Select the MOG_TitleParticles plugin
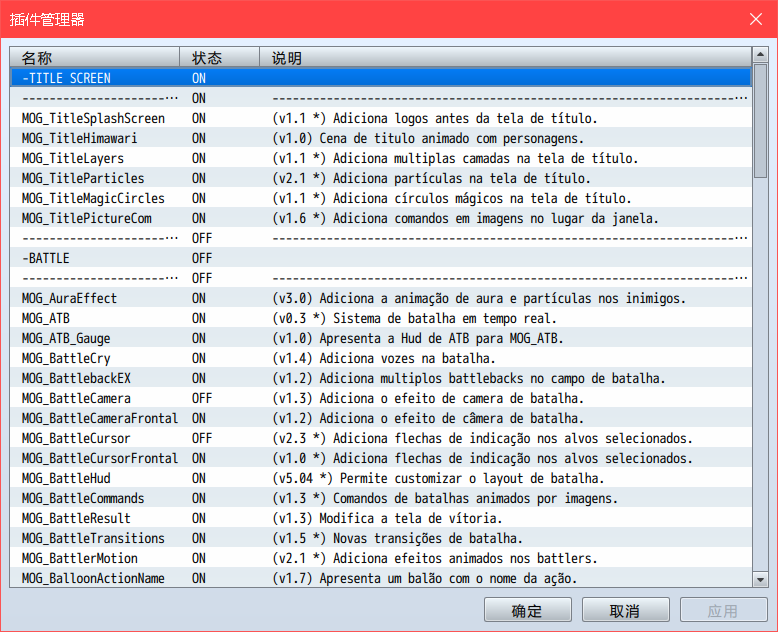The image size is (778, 632). point(381,178)
